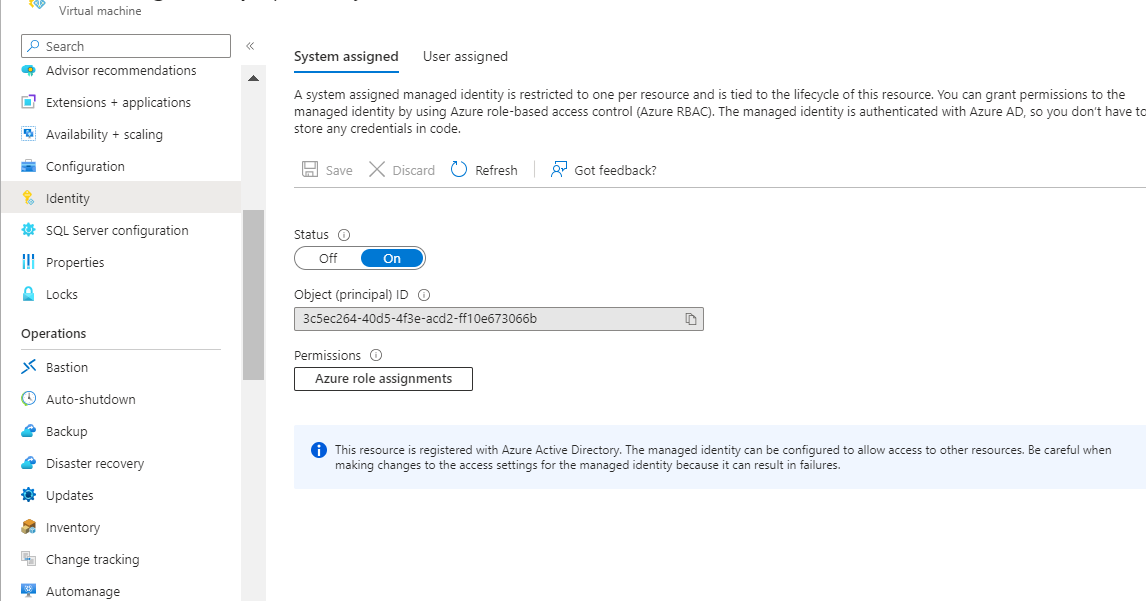Collapse the sidebar menu with double chevron
1146x601 pixels.
(250, 46)
